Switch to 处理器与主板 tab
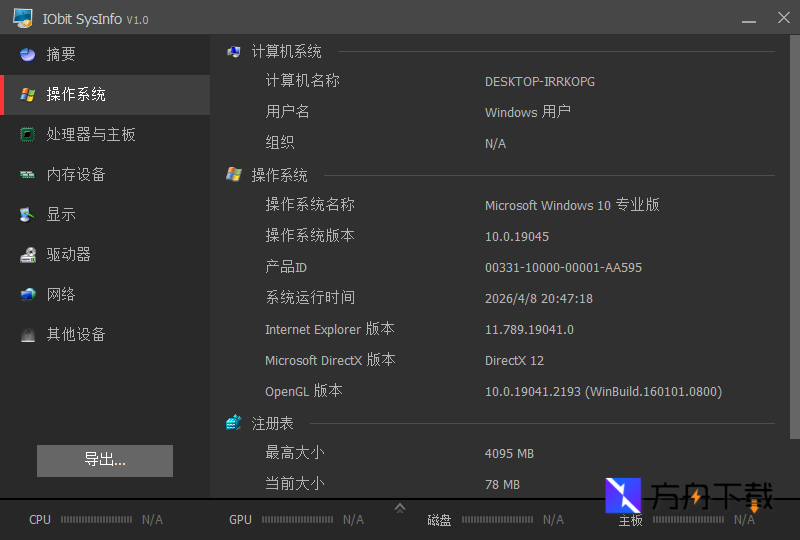 click(x=105, y=134)
